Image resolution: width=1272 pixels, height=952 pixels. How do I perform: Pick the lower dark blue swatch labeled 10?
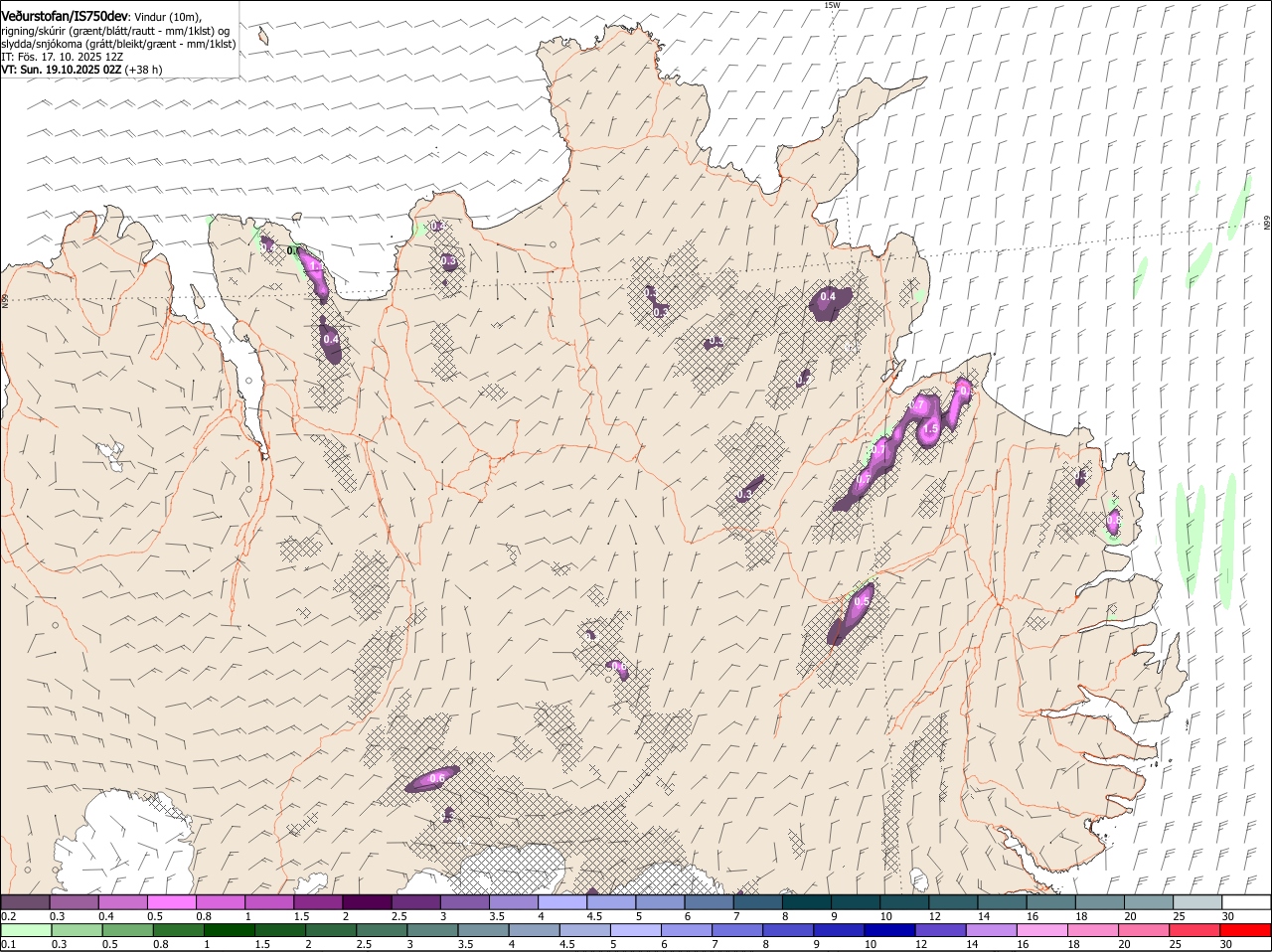888,930
